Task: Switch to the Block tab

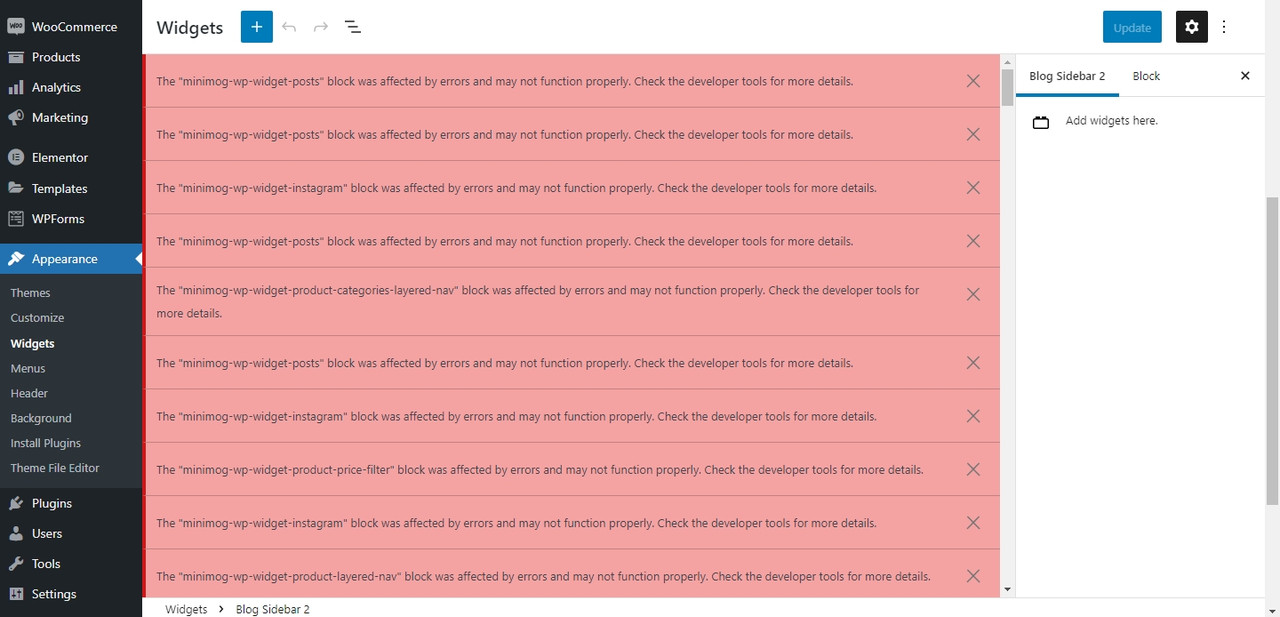Action: pyautogui.click(x=1146, y=76)
